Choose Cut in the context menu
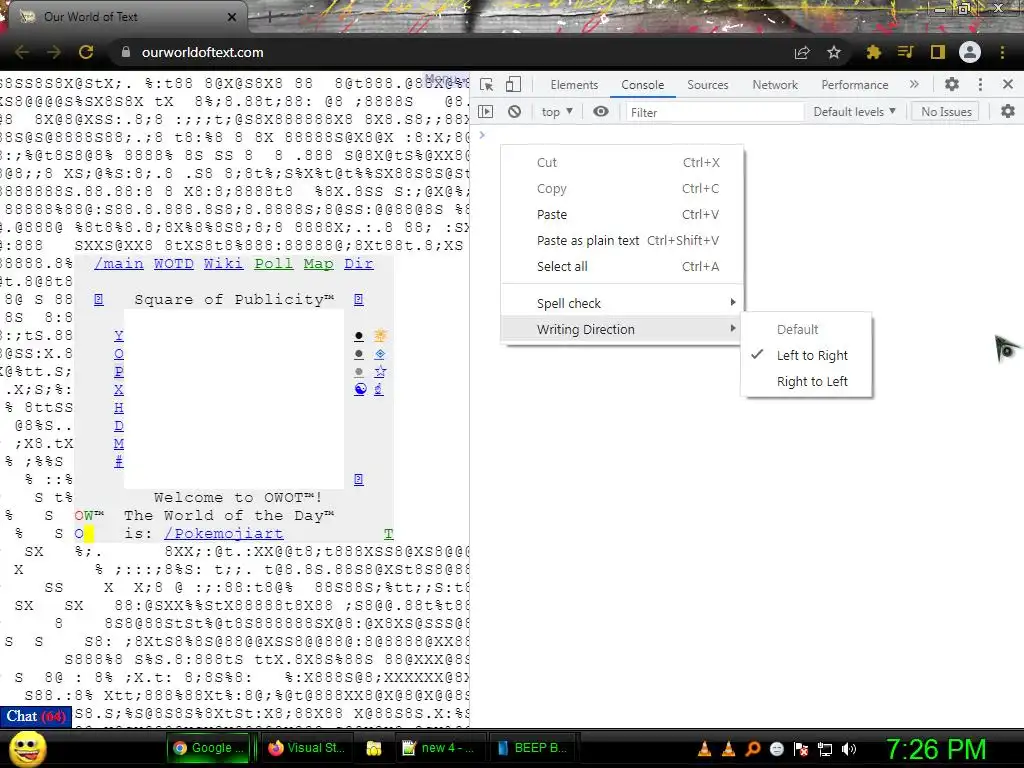 [x=622, y=163]
